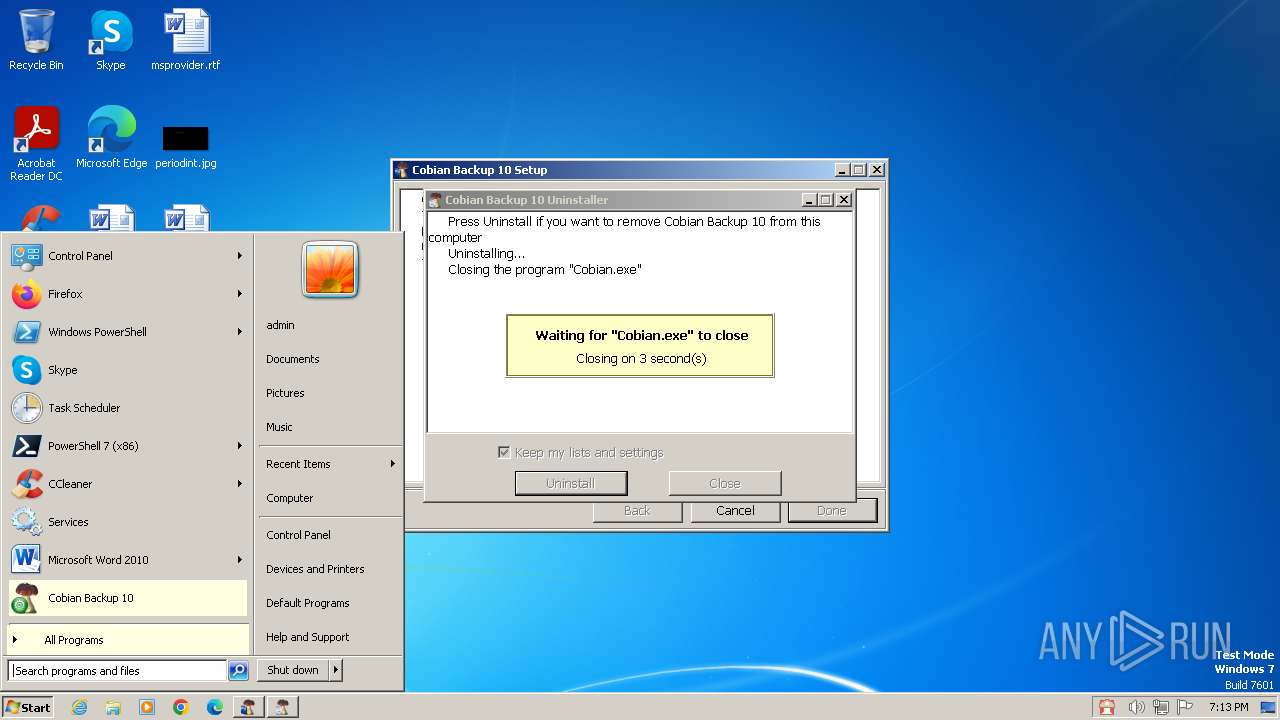Click the Show desktop strip
This screenshot has width=1280, height=720.
point(1269,707)
